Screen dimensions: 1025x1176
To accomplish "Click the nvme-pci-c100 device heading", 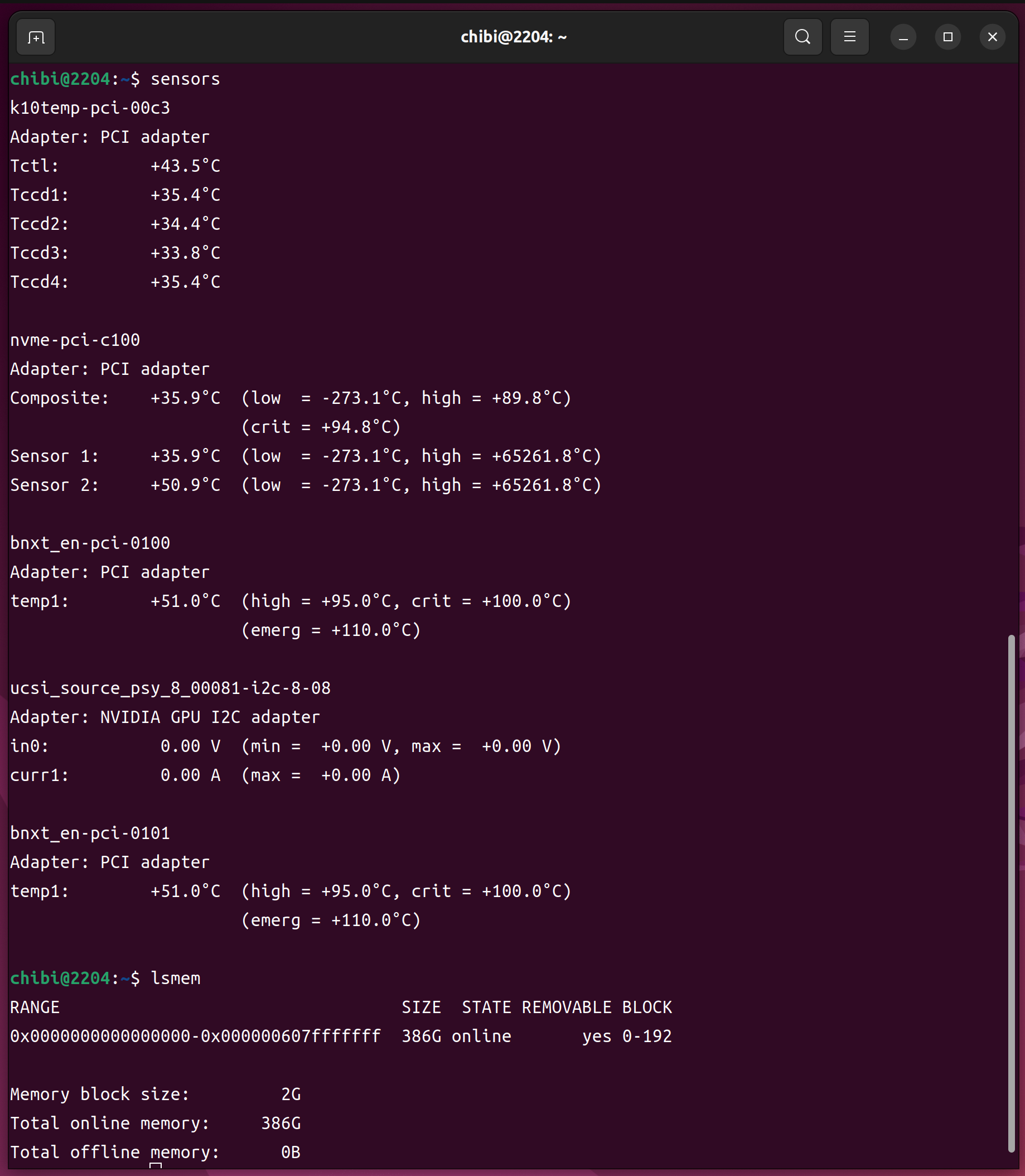I will (x=75, y=340).
